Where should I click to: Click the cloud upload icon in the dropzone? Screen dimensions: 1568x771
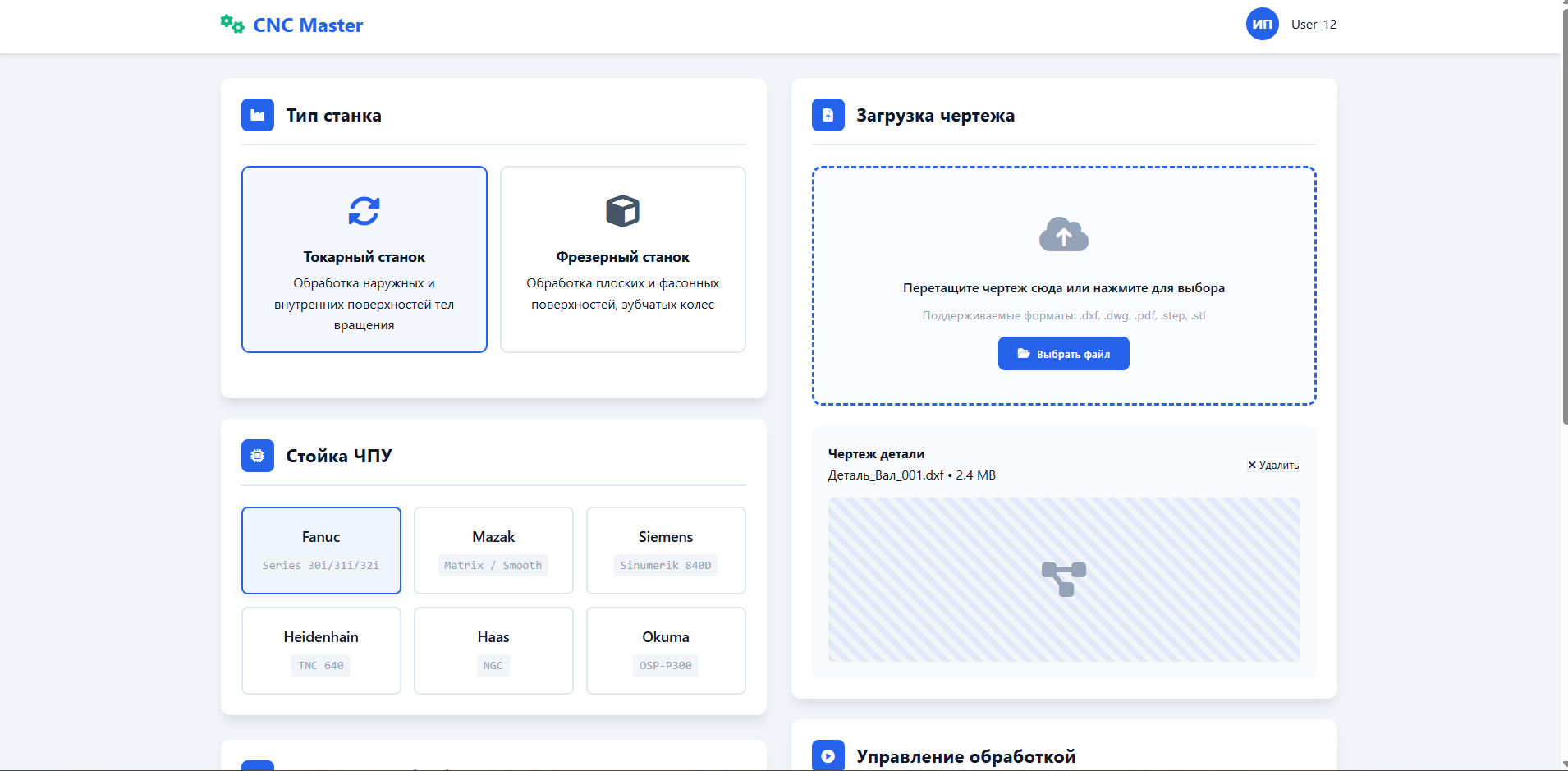pyautogui.click(x=1063, y=235)
